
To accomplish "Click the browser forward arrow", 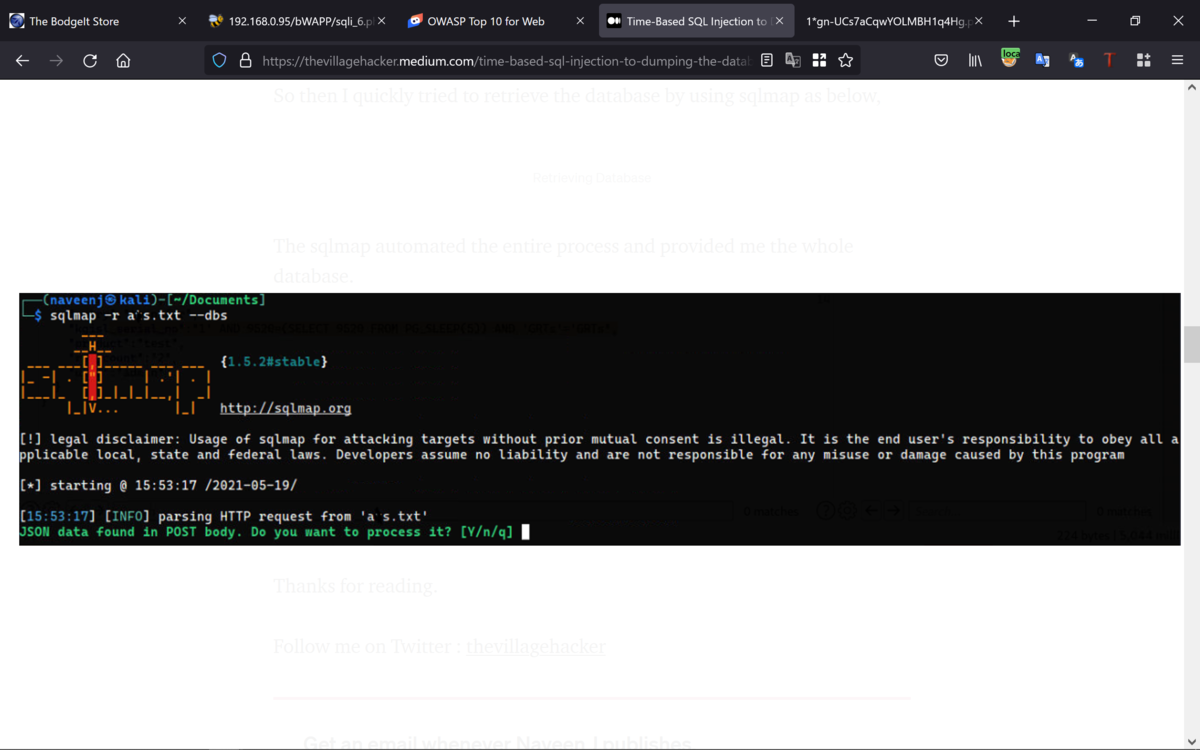I will [x=56, y=61].
